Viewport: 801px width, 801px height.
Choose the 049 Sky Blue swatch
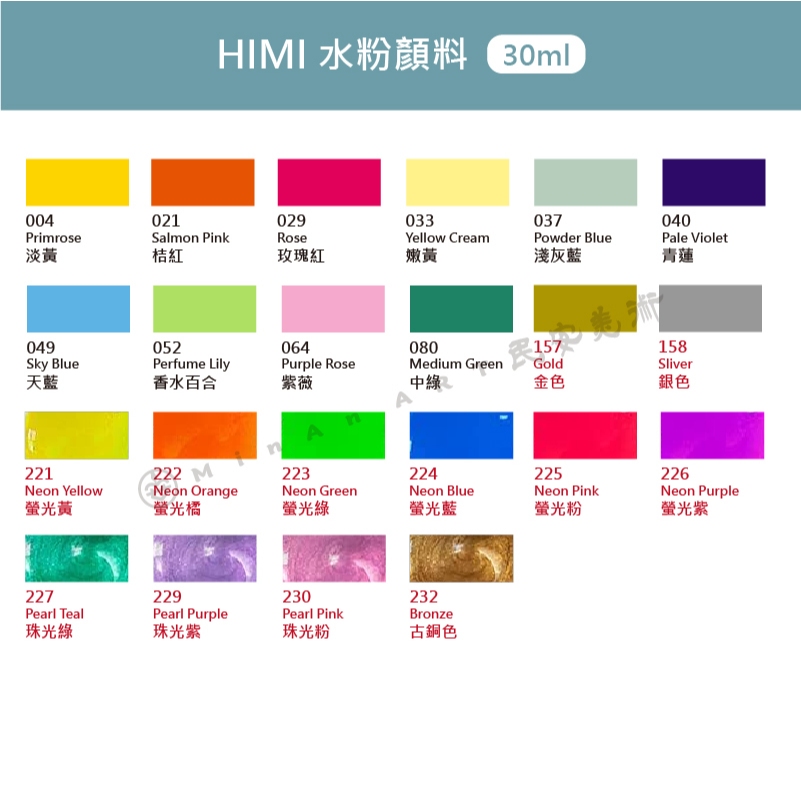(x=78, y=309)
